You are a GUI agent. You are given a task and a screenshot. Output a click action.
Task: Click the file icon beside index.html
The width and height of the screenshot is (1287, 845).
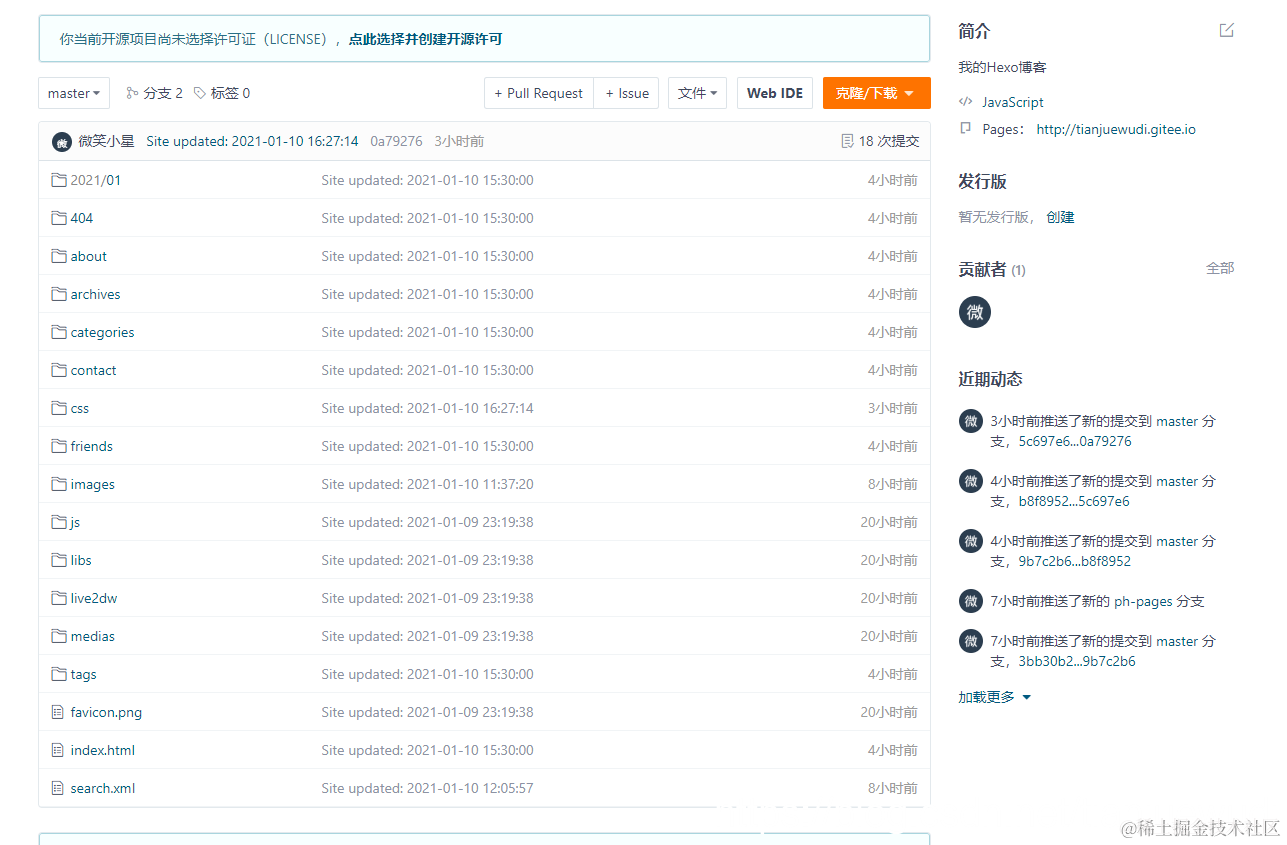pyautogui.click(x=58, y=750)
